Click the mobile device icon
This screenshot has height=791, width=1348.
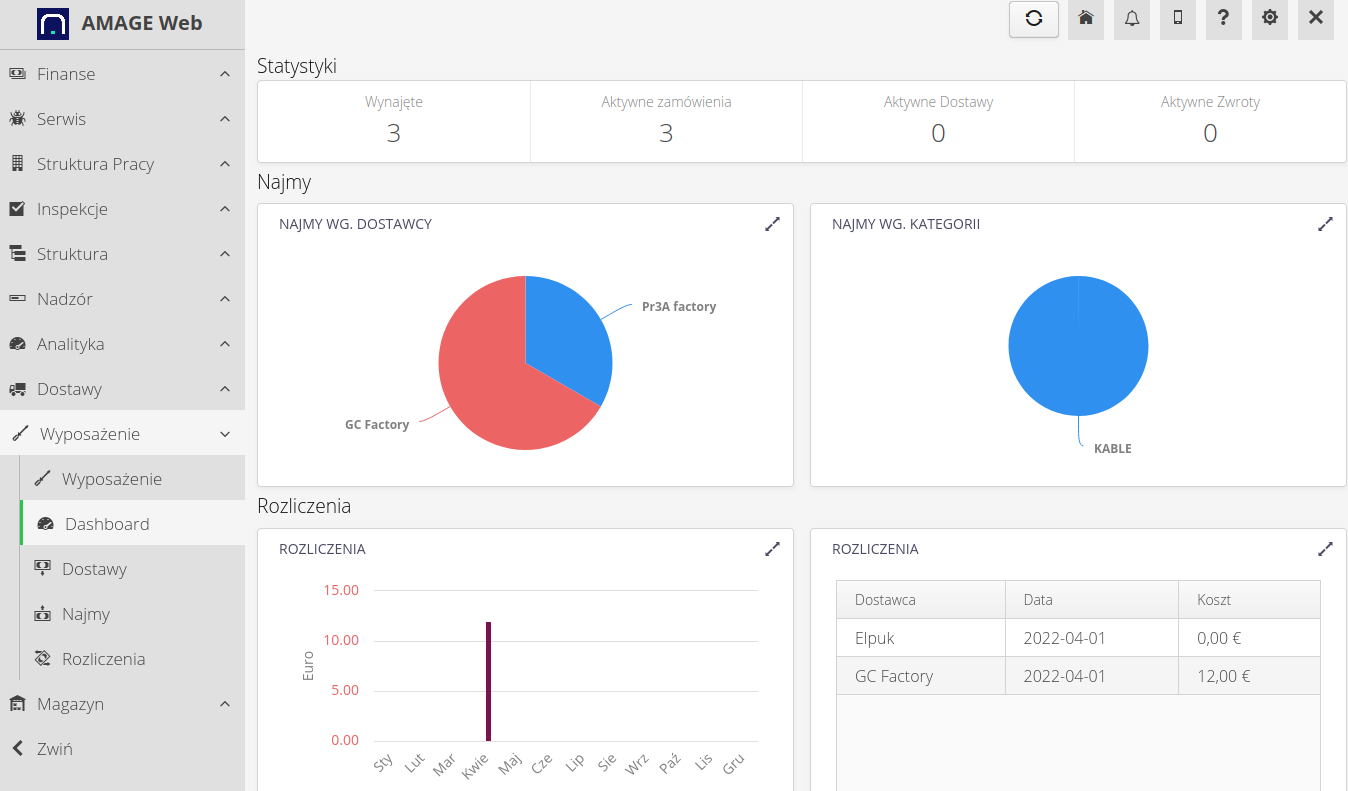1177,19
